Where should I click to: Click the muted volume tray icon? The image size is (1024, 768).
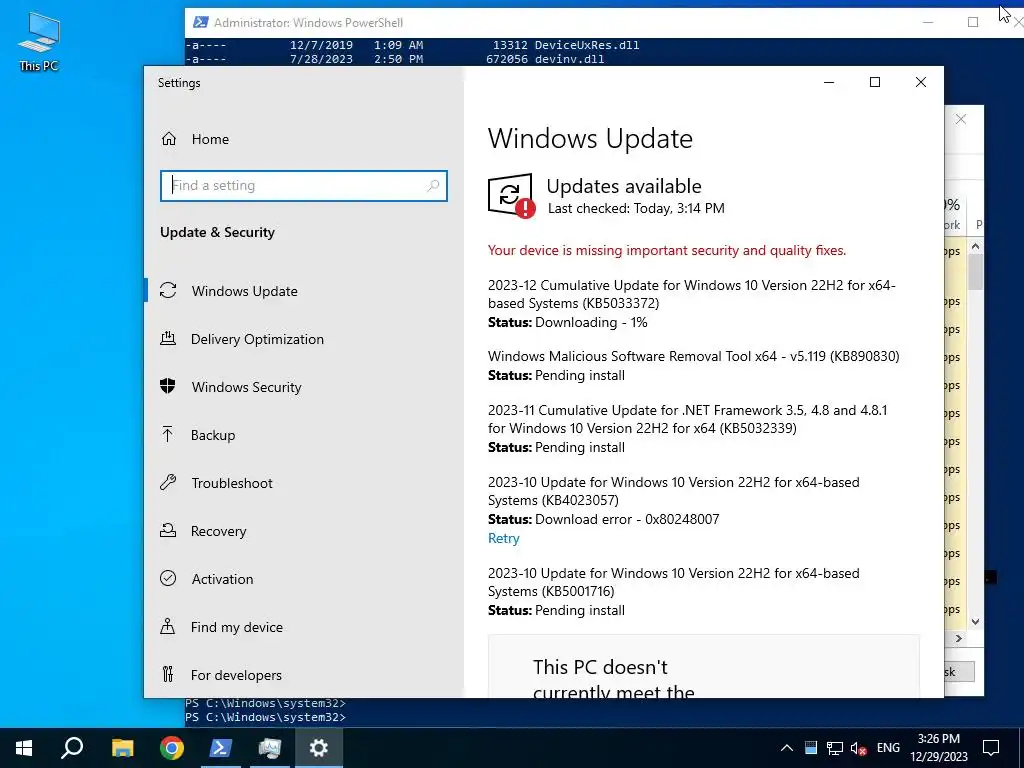pyautogui.click(x=858, y=748)
